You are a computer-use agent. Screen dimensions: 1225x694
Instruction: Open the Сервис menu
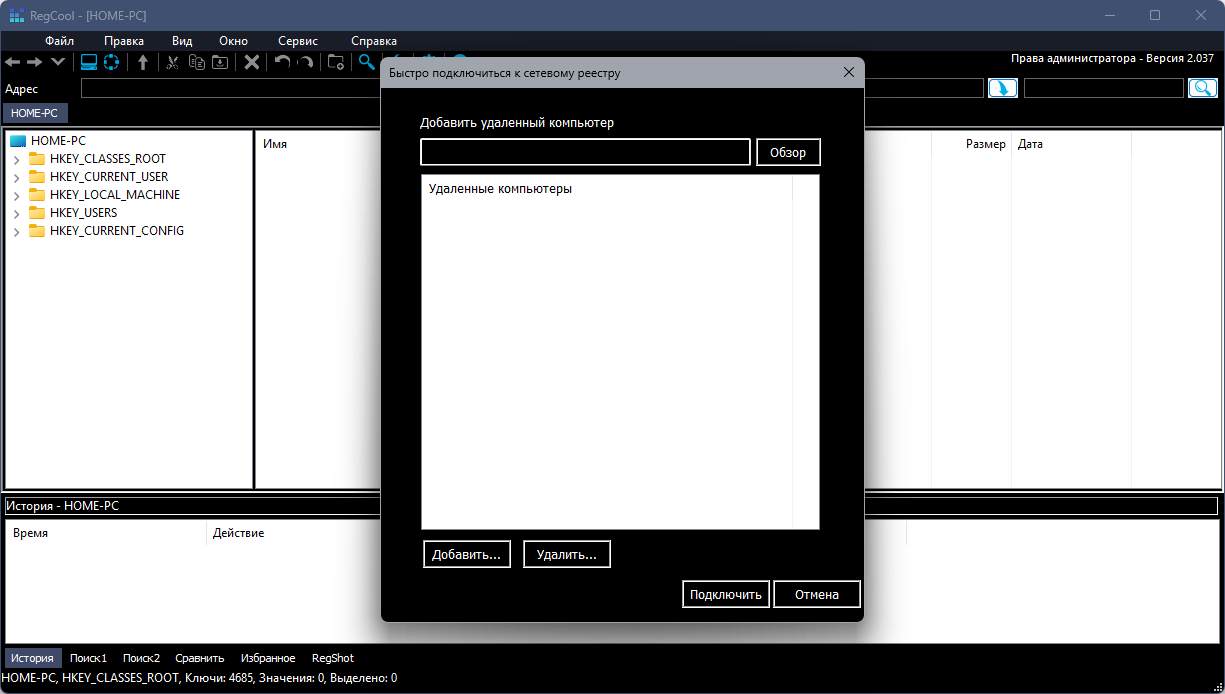[298, 41]
